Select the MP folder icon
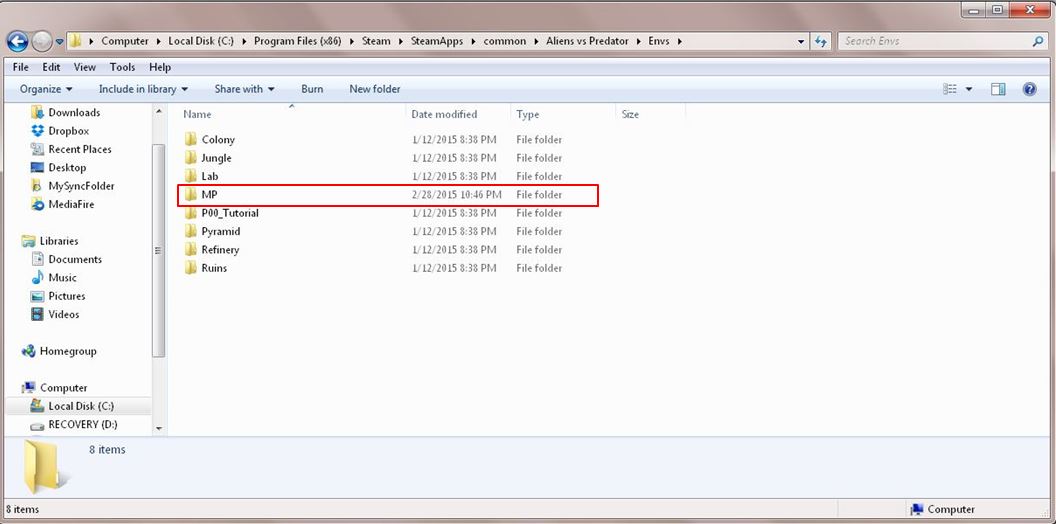1056x524 pixels. (191, 195)
